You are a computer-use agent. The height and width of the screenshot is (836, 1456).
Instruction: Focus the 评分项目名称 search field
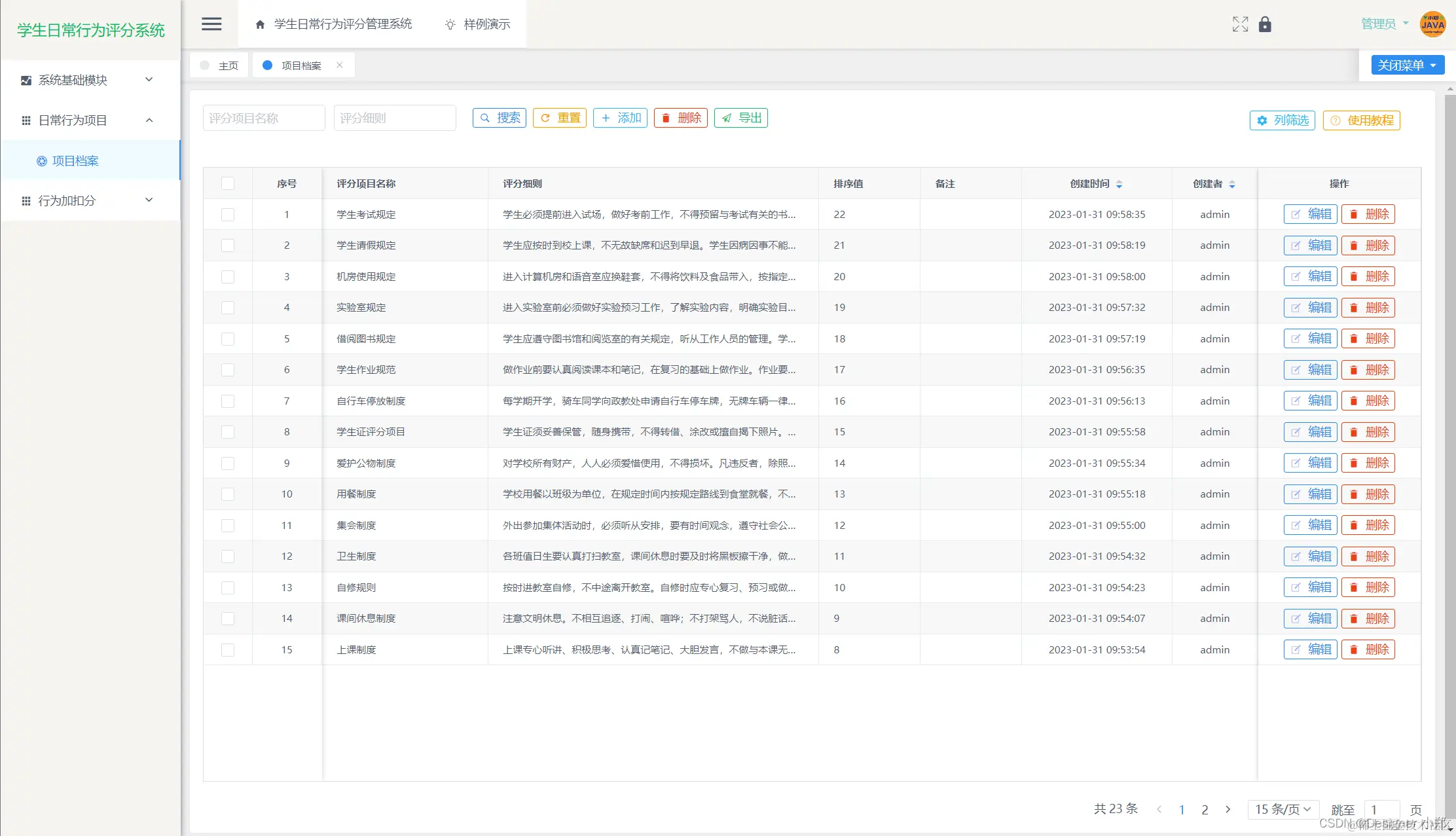pyautogui.click(x=264, y=118)
